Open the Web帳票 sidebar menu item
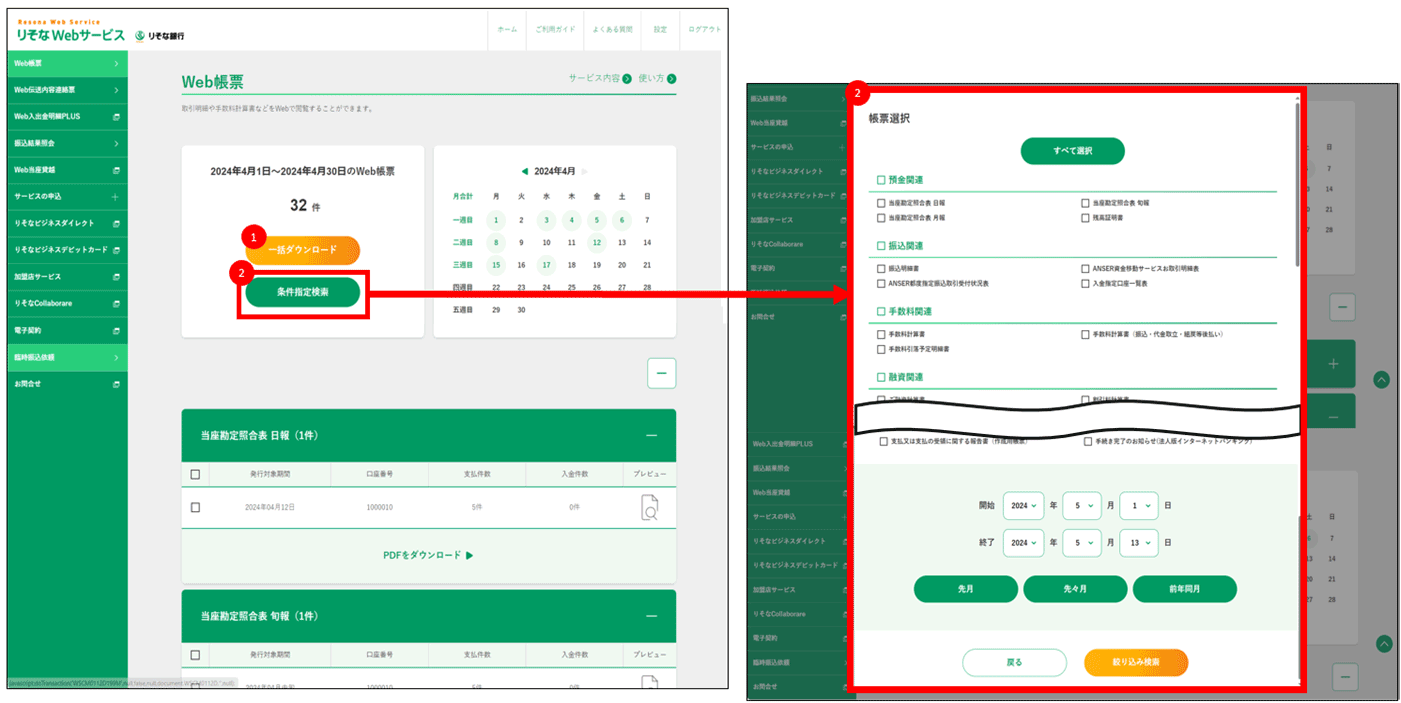This screenshot has height=703, width=1401. point(67,63)
